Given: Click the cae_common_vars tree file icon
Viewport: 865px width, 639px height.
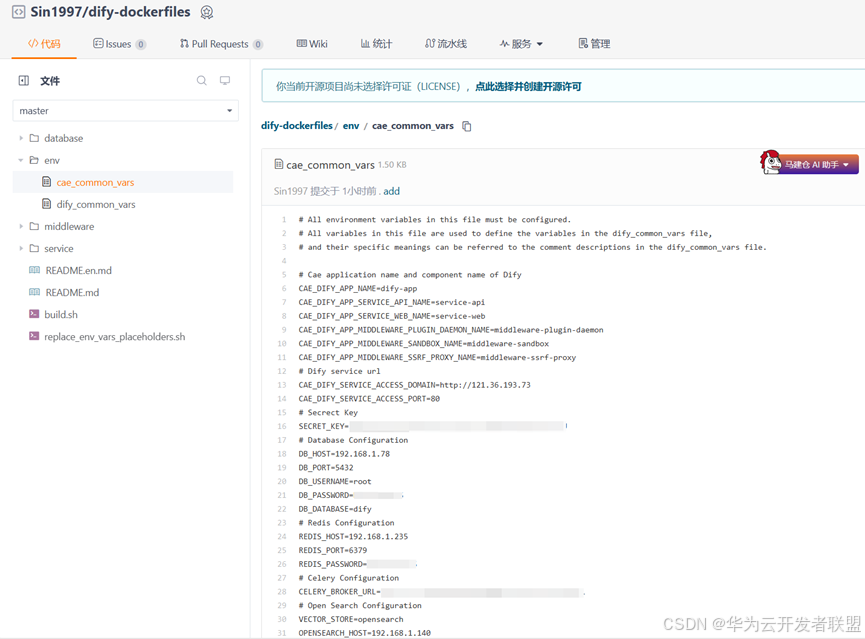Looking at the screenshot, I should (x=47, y=182).
